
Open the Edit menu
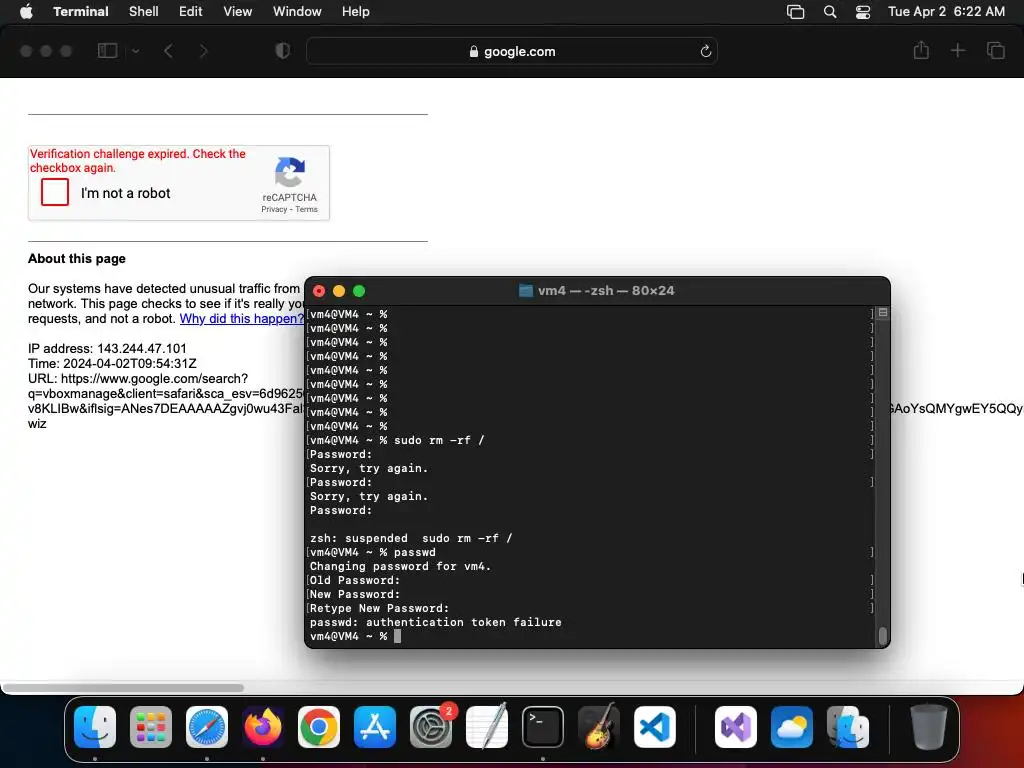[190, 11]
